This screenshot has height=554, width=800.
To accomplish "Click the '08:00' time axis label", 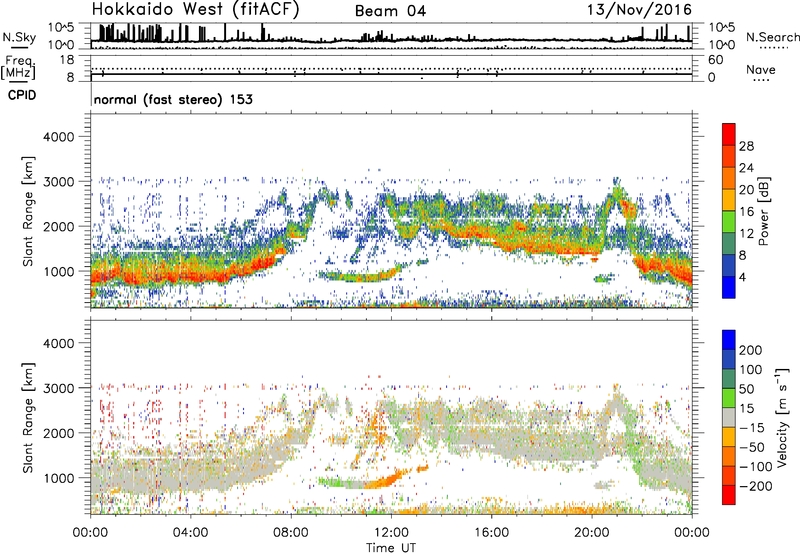I will pyautogui.click(x=291, y=533).
